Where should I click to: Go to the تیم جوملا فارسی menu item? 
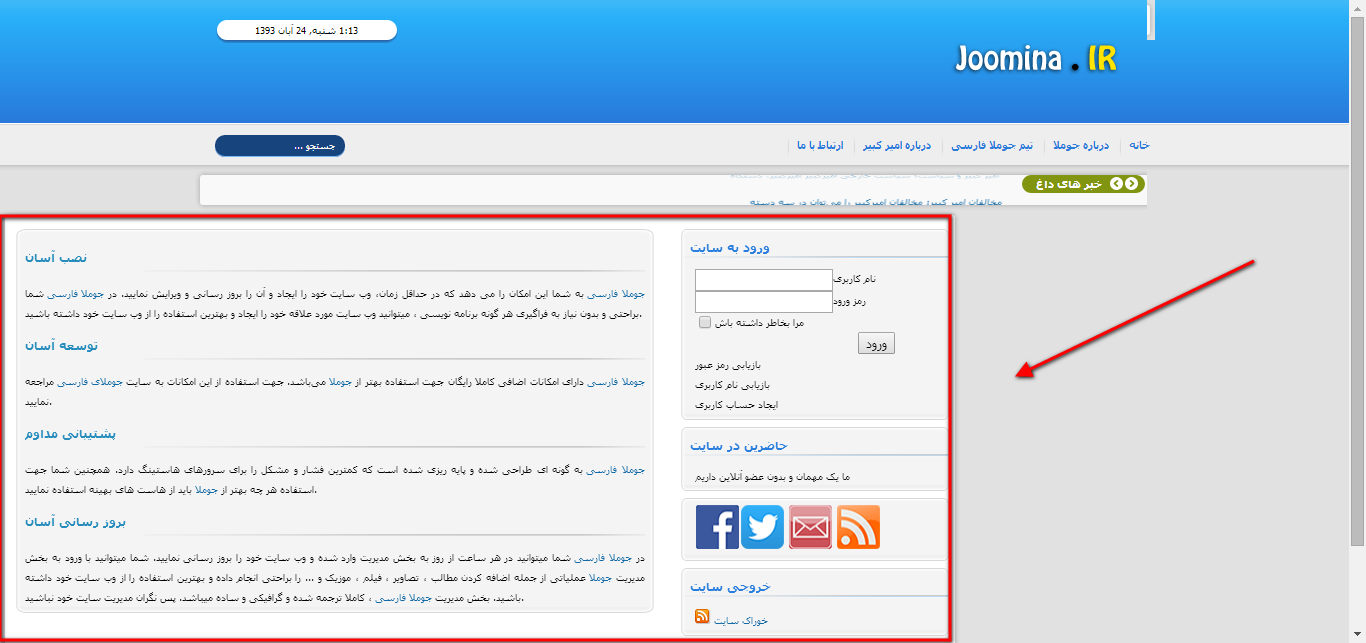(x=992, y=146)
